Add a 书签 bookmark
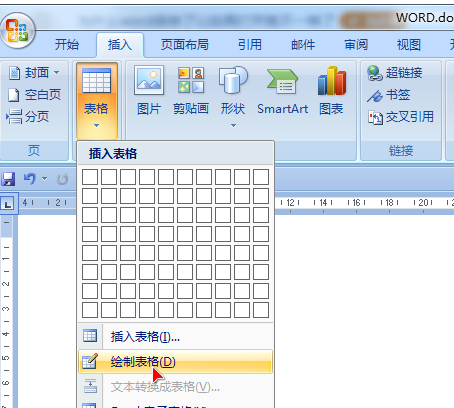454x408 pixels. coord(389,95)
